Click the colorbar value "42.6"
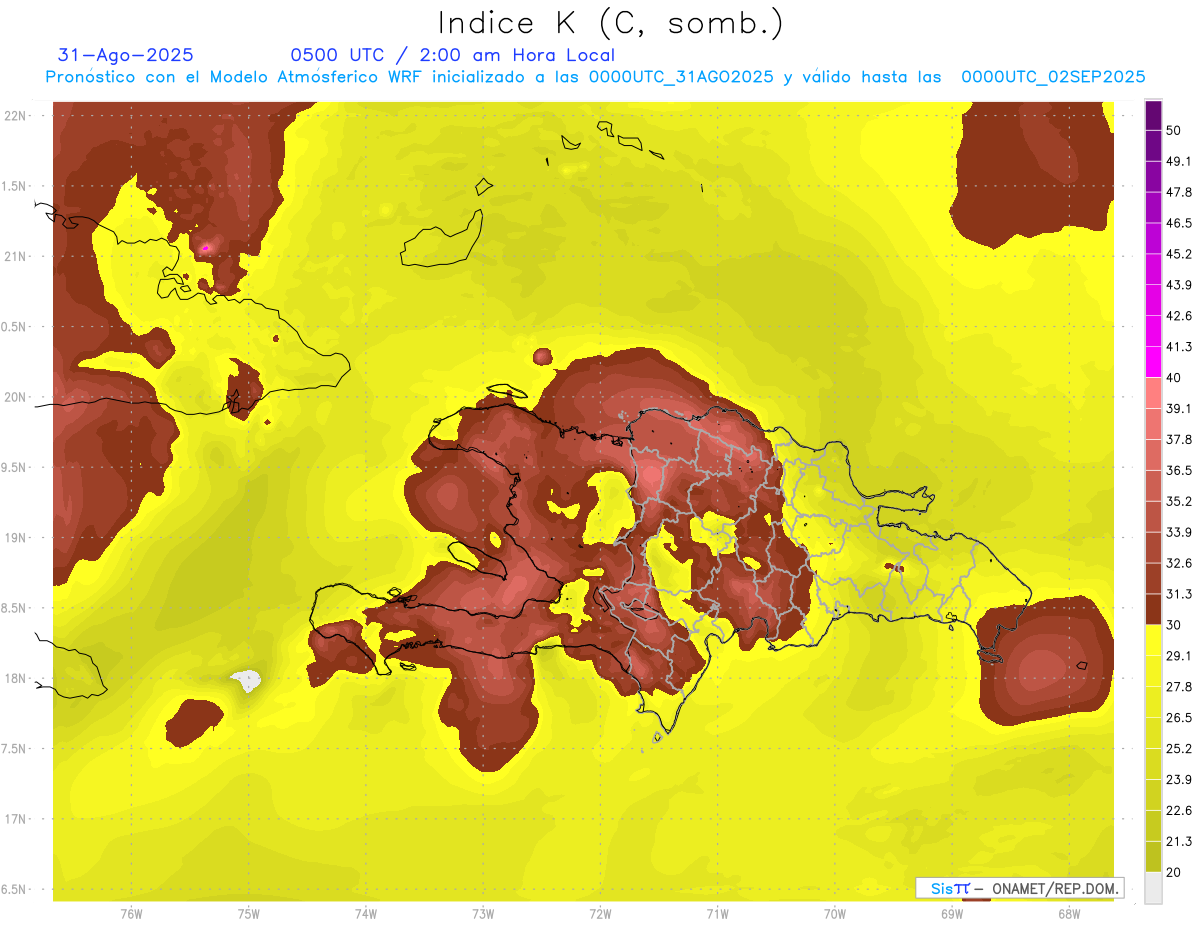The width and height of the screenshot is (1200, 927). (1179, 316)
